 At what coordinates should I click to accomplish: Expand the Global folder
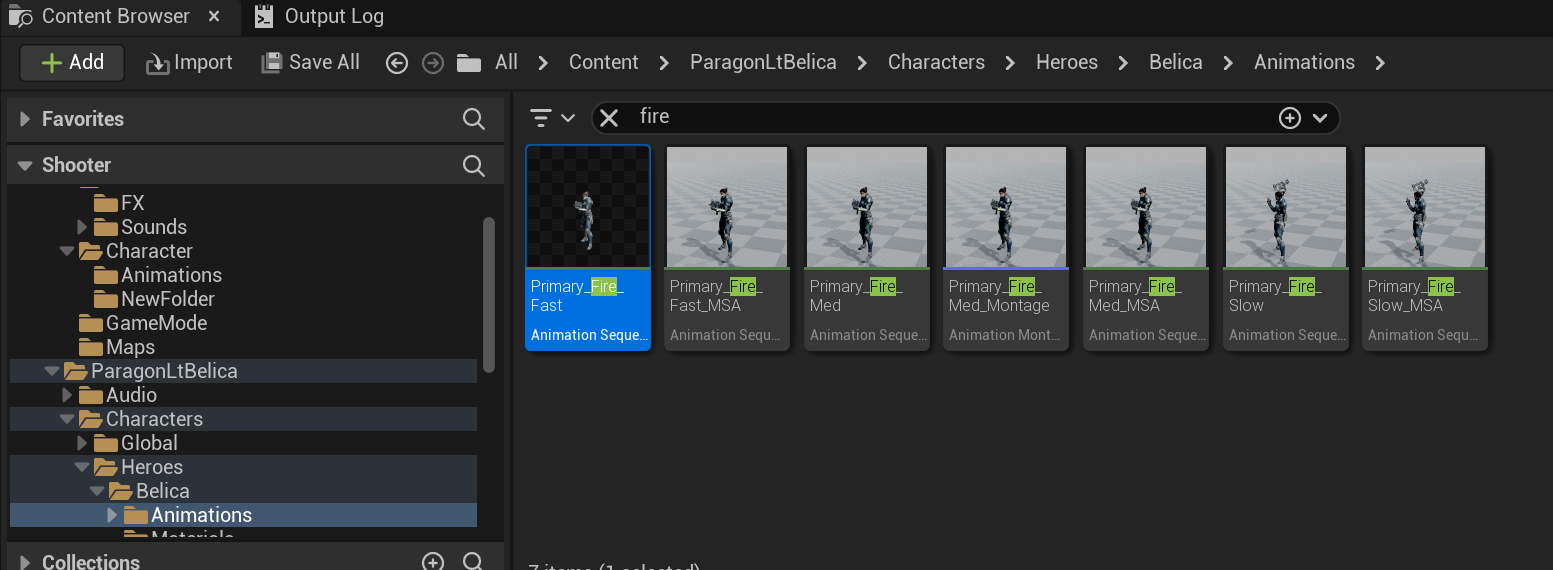click(83, 443)
